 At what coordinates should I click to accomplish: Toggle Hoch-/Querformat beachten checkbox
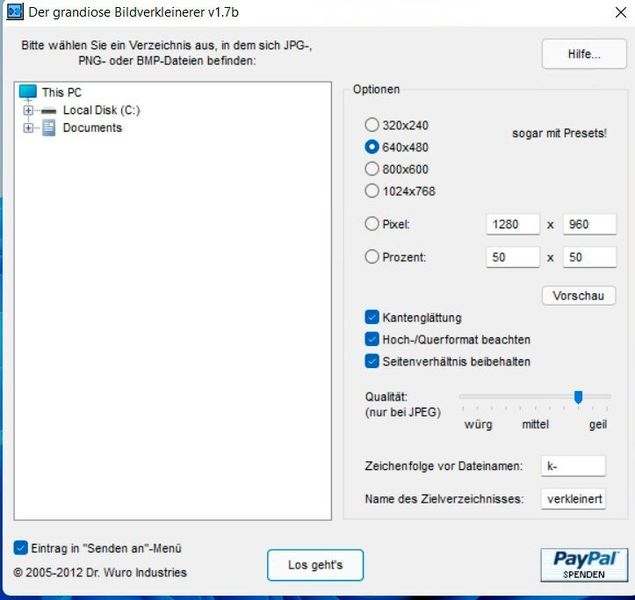tap(372, 339)
